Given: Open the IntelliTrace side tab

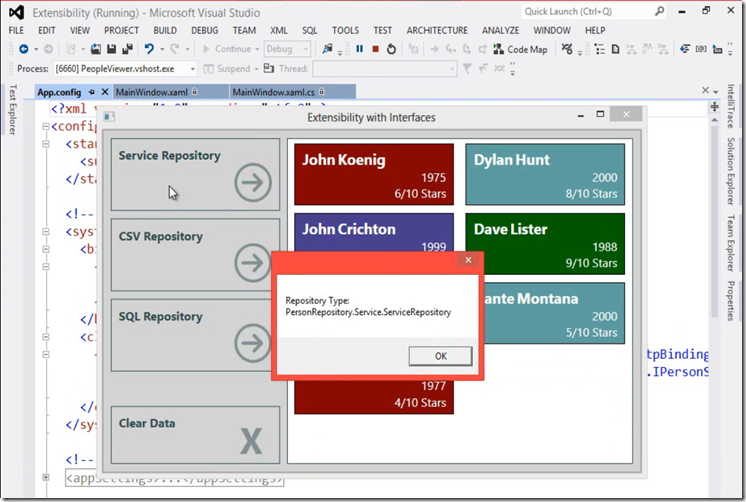Looking at the screenshot, I should pos(730,106).
